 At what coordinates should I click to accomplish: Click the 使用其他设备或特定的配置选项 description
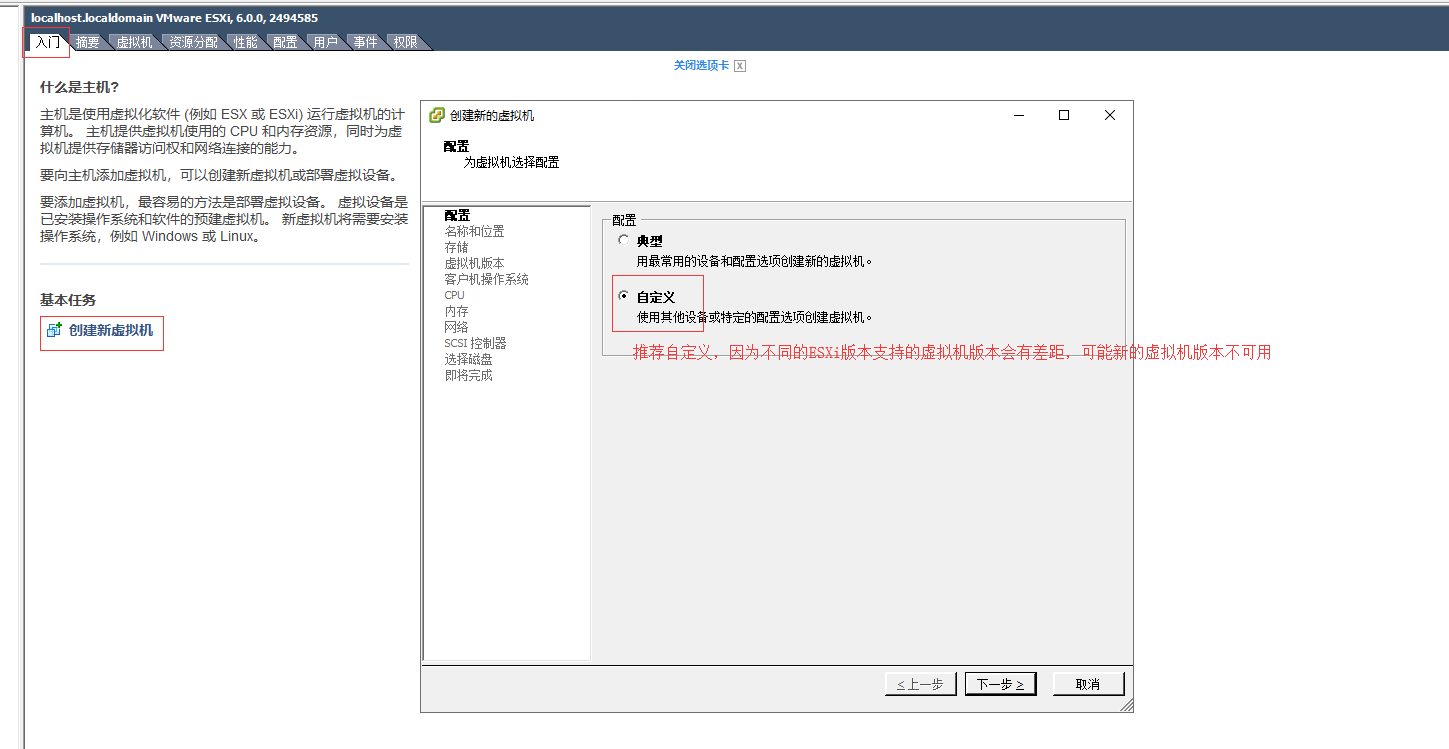click(x=755, y=317)
